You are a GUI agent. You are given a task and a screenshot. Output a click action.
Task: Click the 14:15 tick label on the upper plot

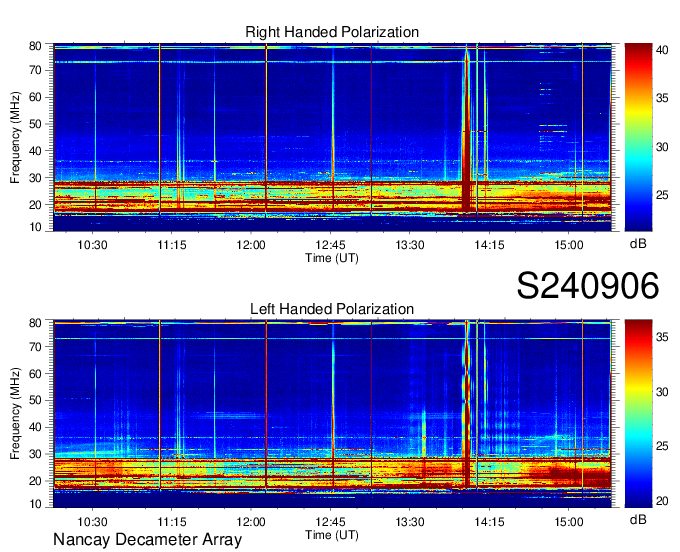(x=489, y=245)
